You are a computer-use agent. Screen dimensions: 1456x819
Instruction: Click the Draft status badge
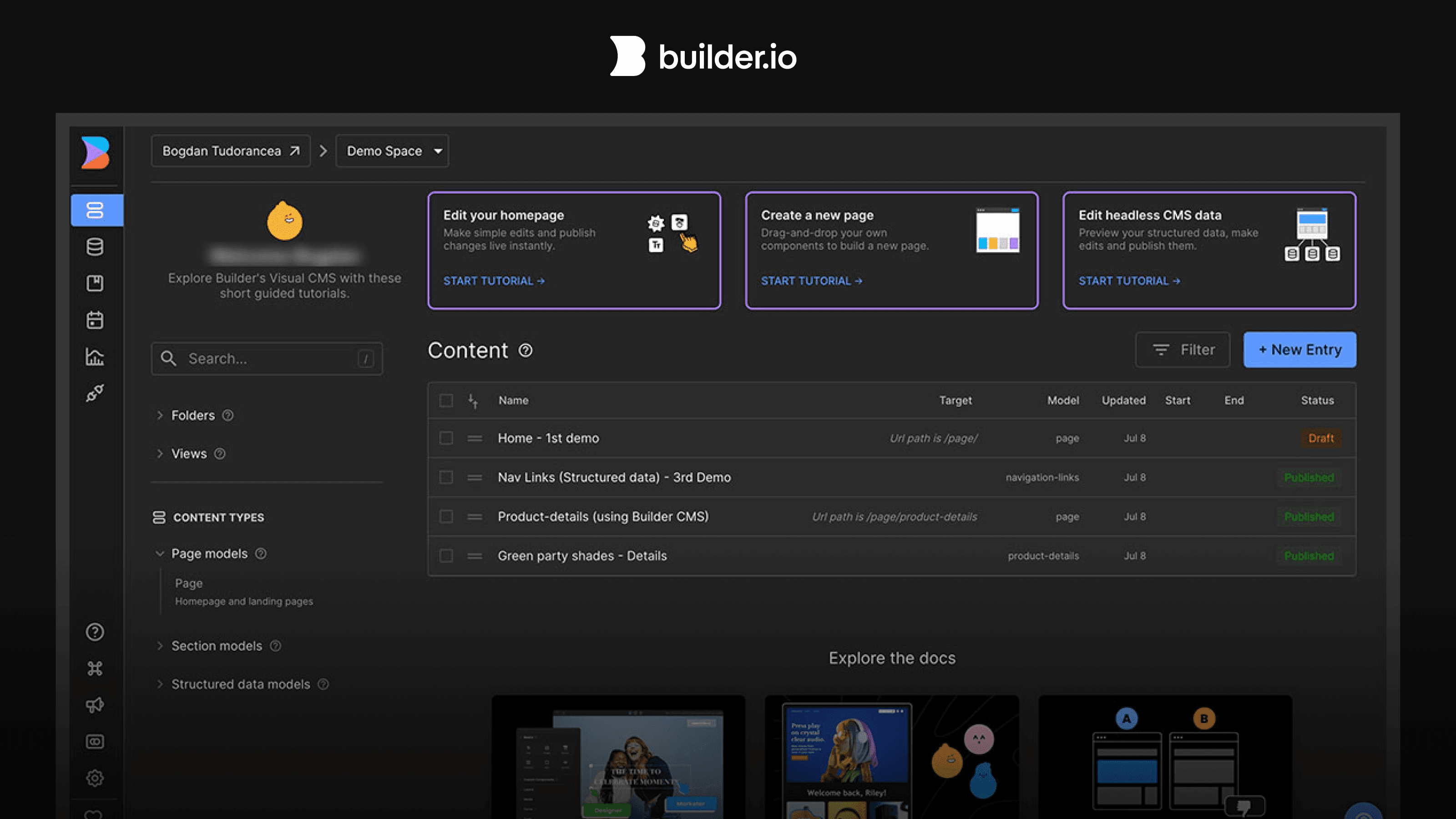tap(1320, 439)
